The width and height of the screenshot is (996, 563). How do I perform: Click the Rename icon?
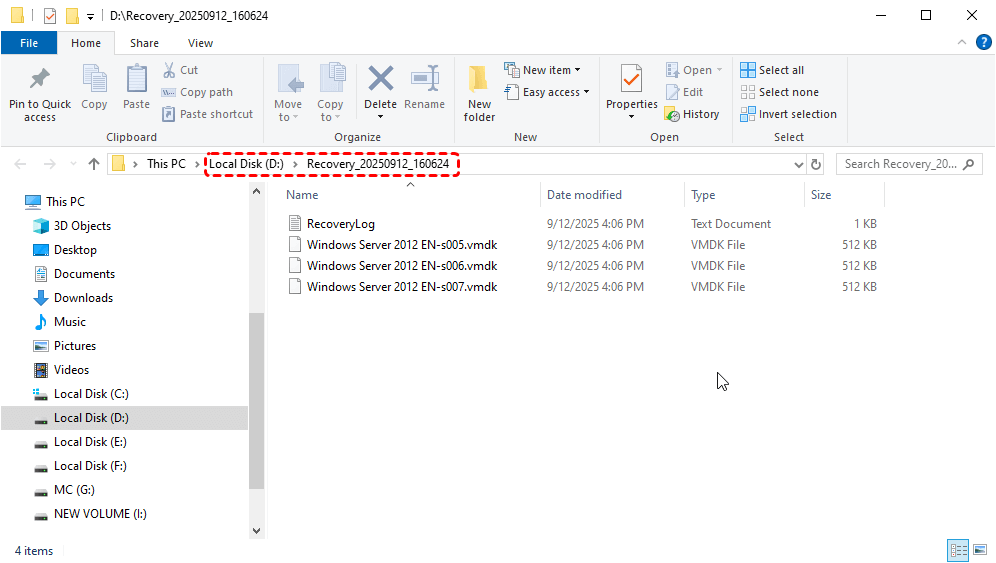point(424,79)
